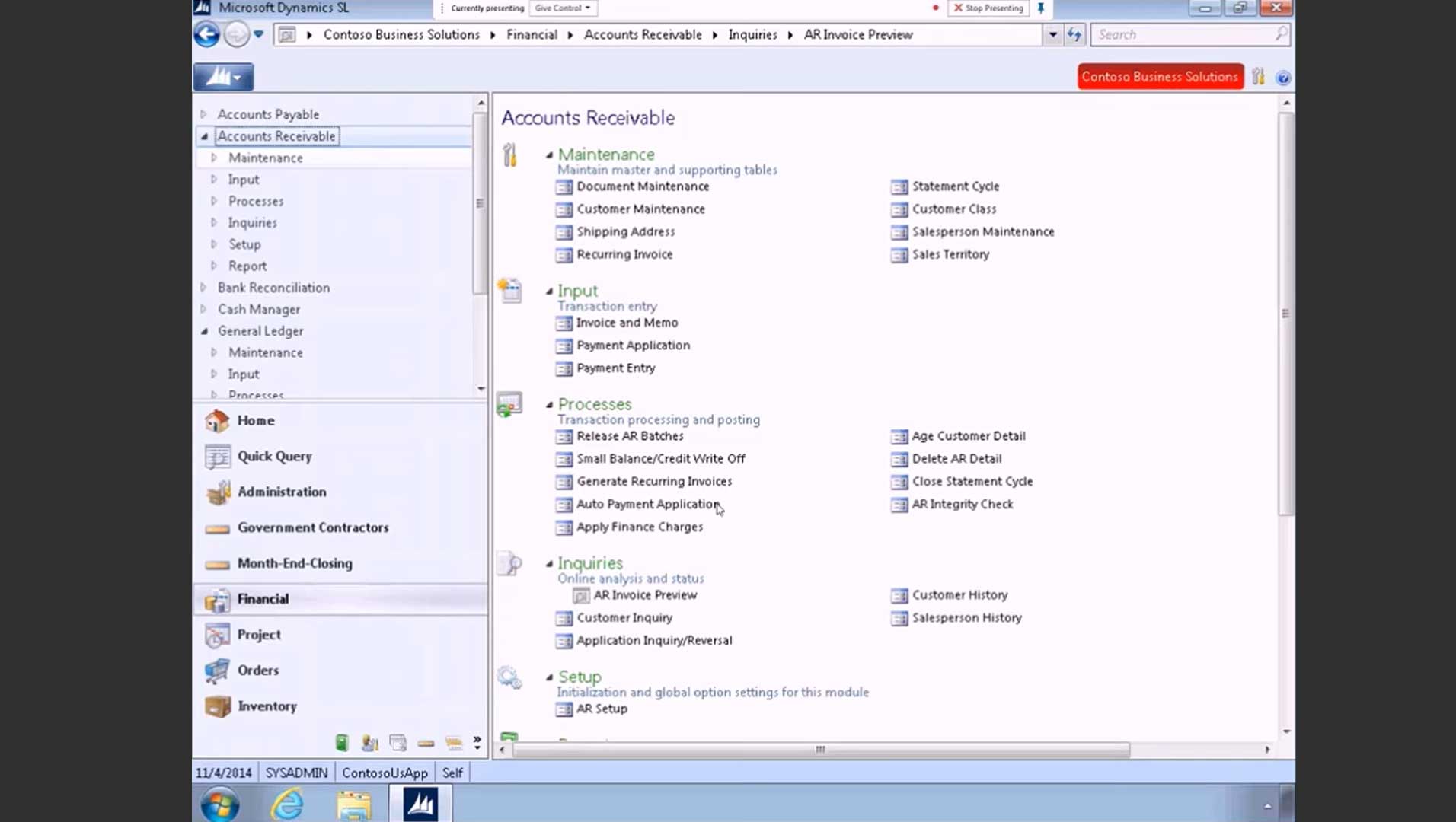Open the blue help question mark icon

click(x=1283, y=78)
